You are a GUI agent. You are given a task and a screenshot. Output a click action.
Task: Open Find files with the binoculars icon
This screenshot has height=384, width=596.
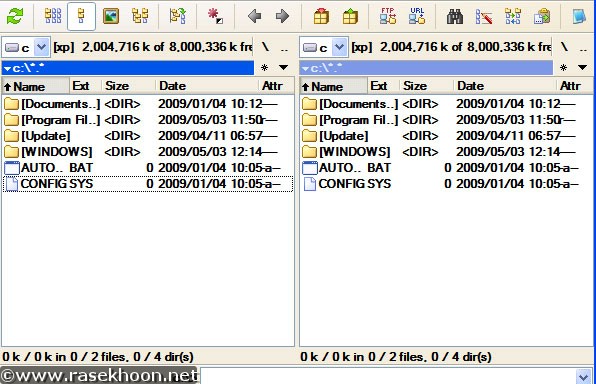click(455, 16)
